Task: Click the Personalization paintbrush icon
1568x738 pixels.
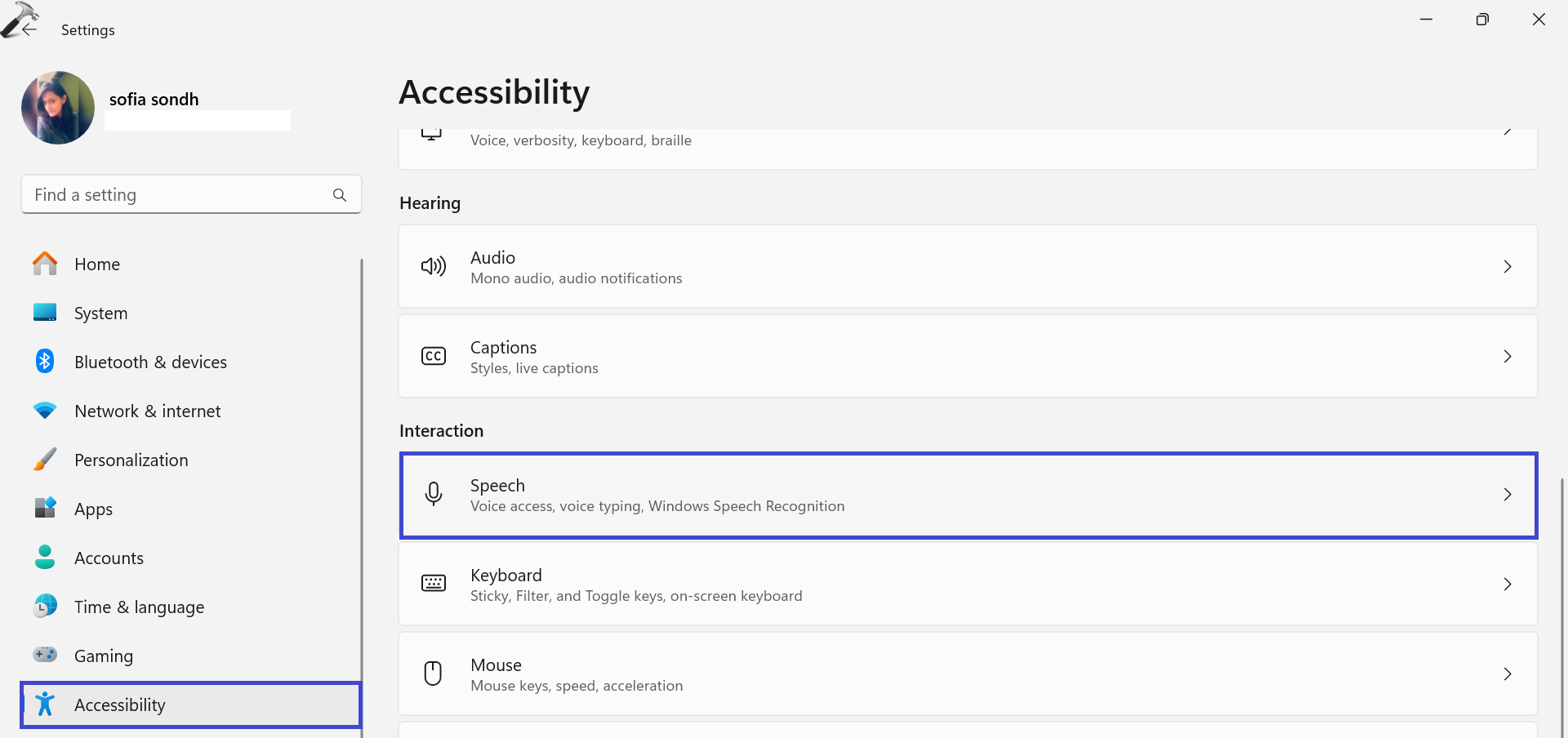Action: tap(45, 460)
